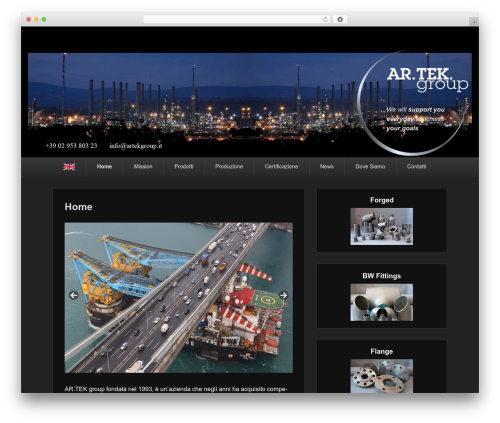Screen dimensions: 500x423
Task: Open the Contatti menu item
Action: point(416,166)
